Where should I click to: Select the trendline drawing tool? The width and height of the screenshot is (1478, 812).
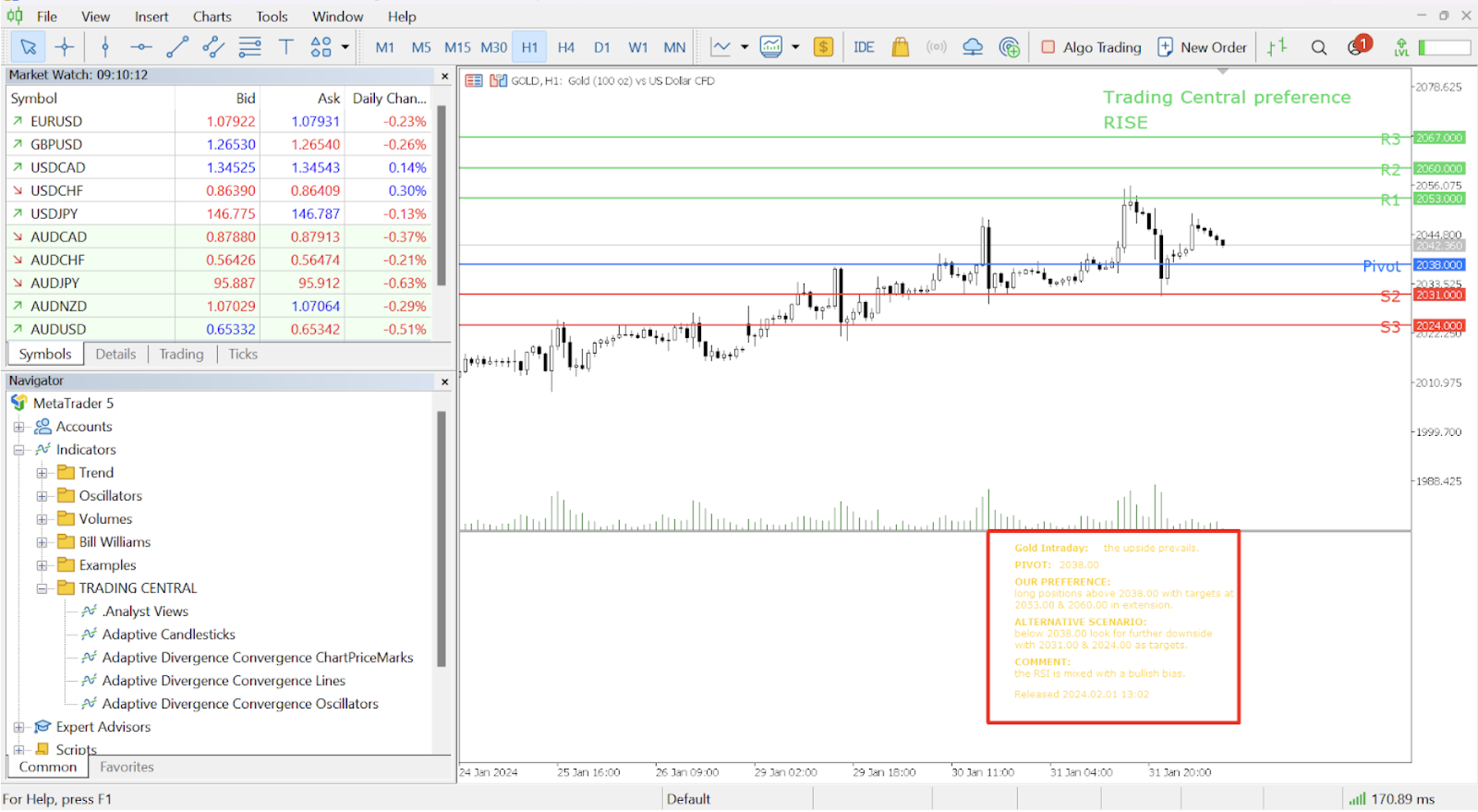pos(177,47)
